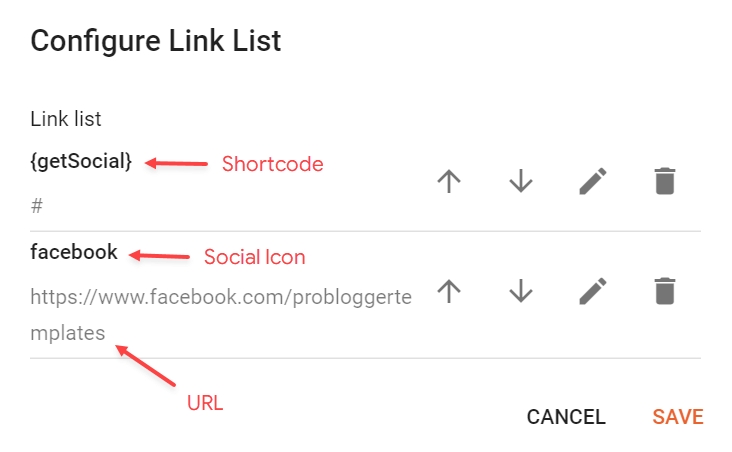This screenshot has height=452, width=732.
Task: Click the red URL annotation label
Action: coord(205,403)
